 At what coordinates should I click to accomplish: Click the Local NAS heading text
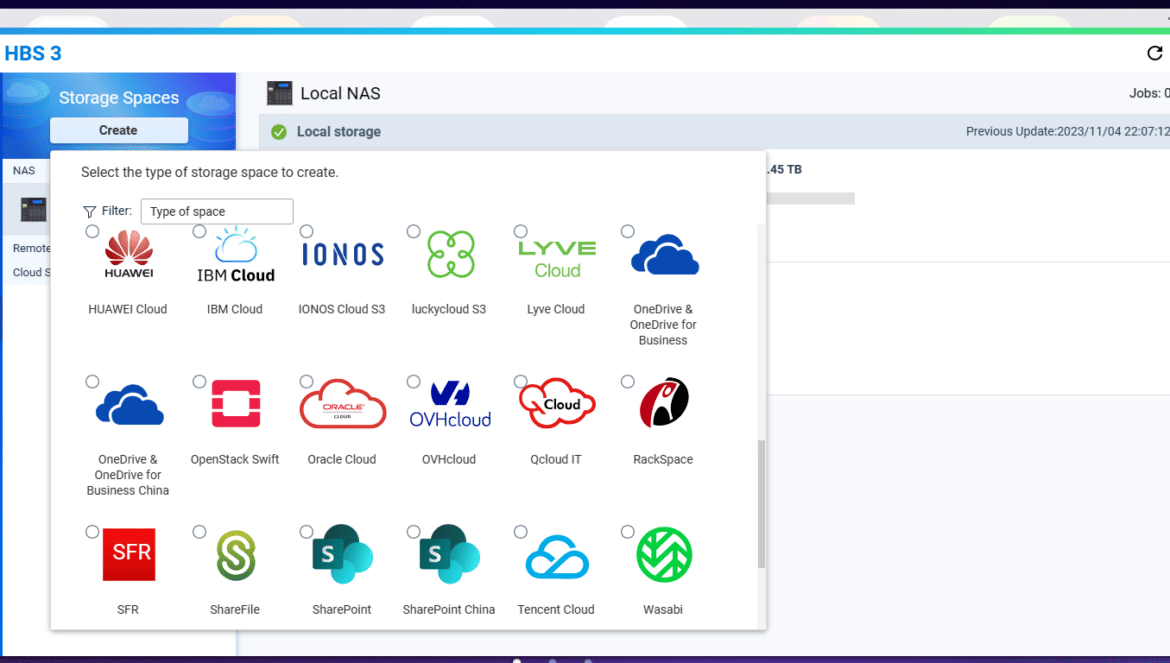click(x=340, y=94)
